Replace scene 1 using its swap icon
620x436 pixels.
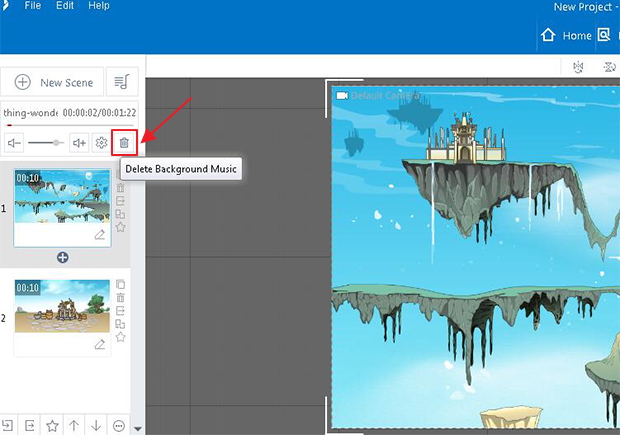121,214
